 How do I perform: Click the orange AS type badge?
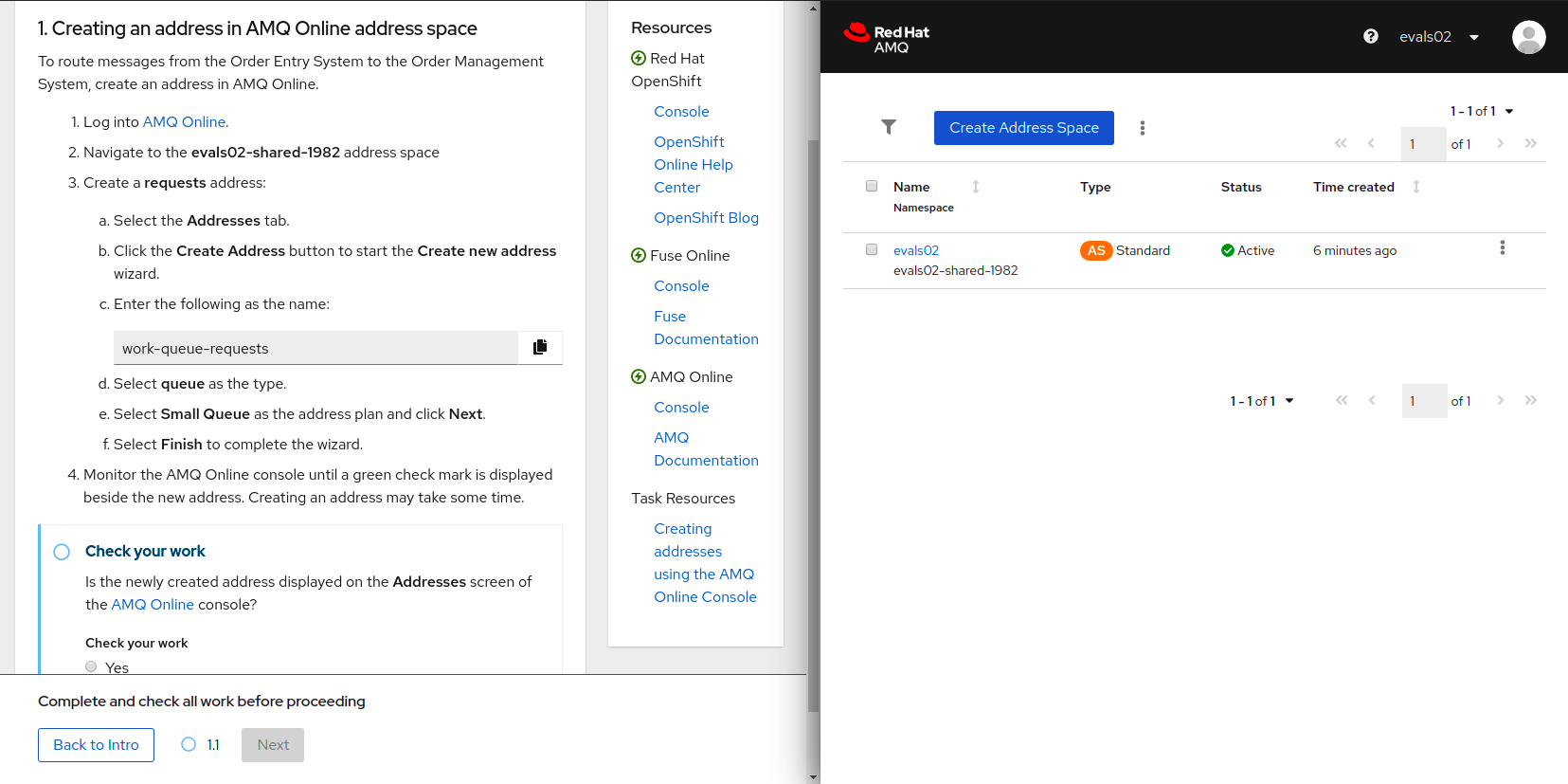tap(1096, 250)
